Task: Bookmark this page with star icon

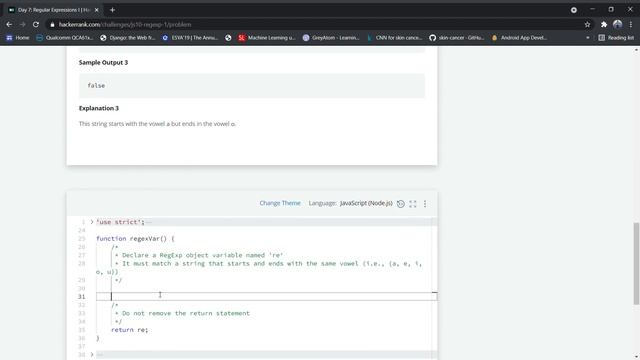Action: (x=587, y=24)
